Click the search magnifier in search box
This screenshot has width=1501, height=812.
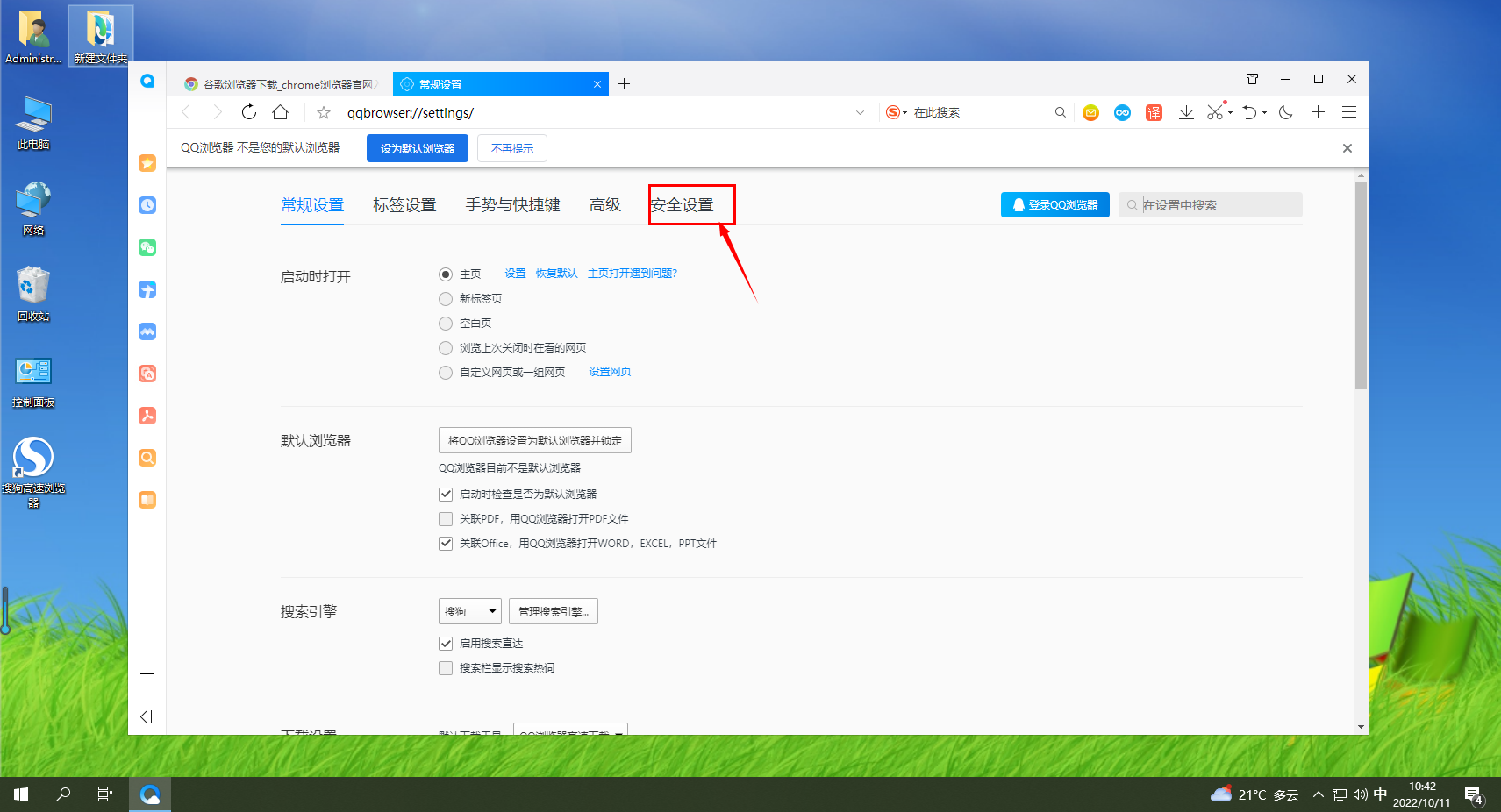pos(1061,112)
